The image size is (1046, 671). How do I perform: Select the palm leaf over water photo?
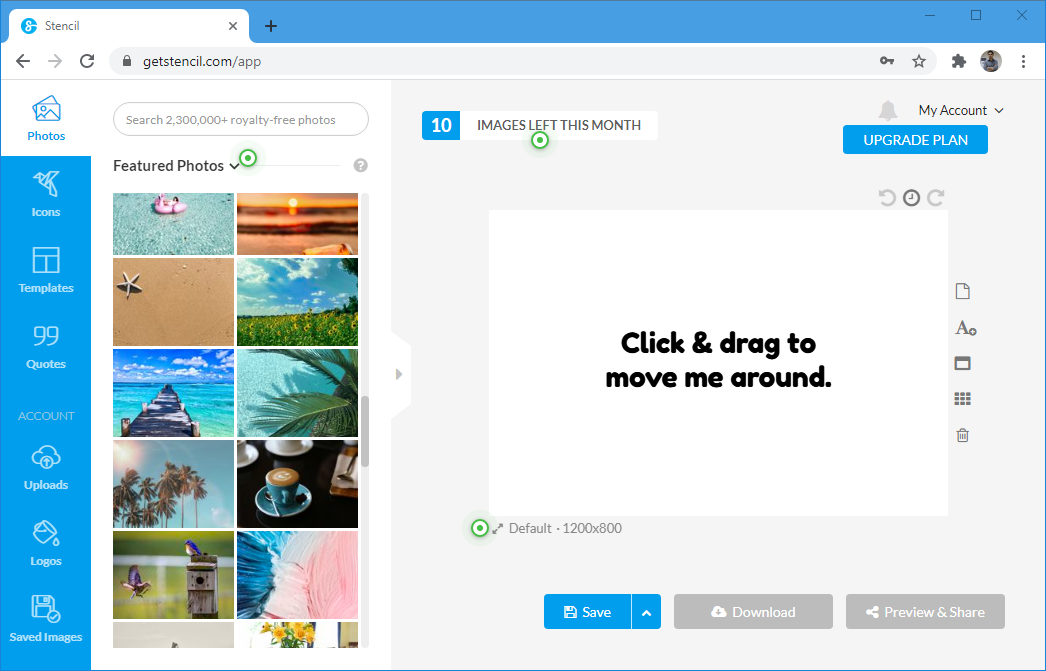pyautogui.click(x=298, y=393)
